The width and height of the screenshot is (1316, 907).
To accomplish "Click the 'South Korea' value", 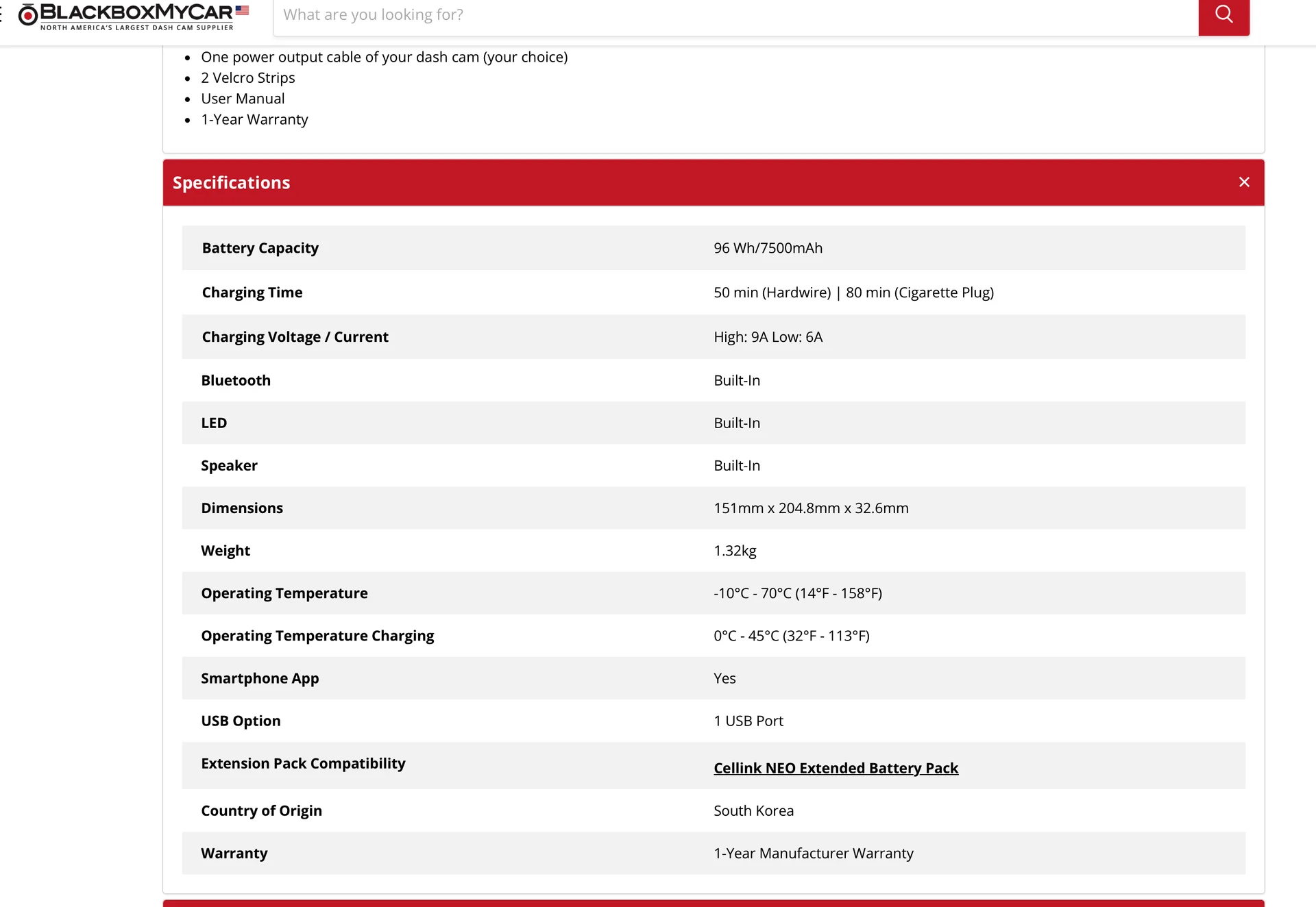I will (x=753, y=810).
